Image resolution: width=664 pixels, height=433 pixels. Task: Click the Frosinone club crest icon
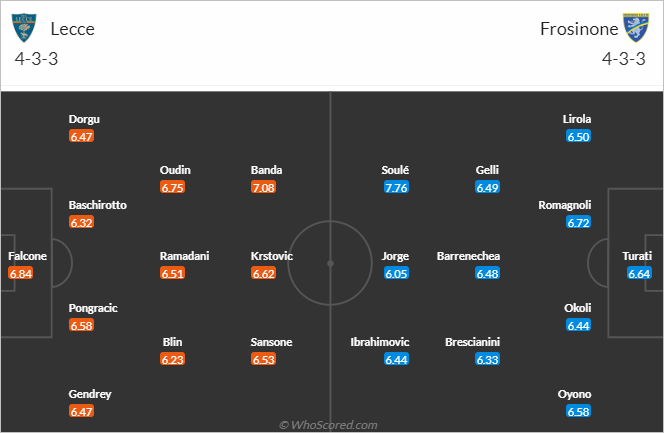coord(636,28)
